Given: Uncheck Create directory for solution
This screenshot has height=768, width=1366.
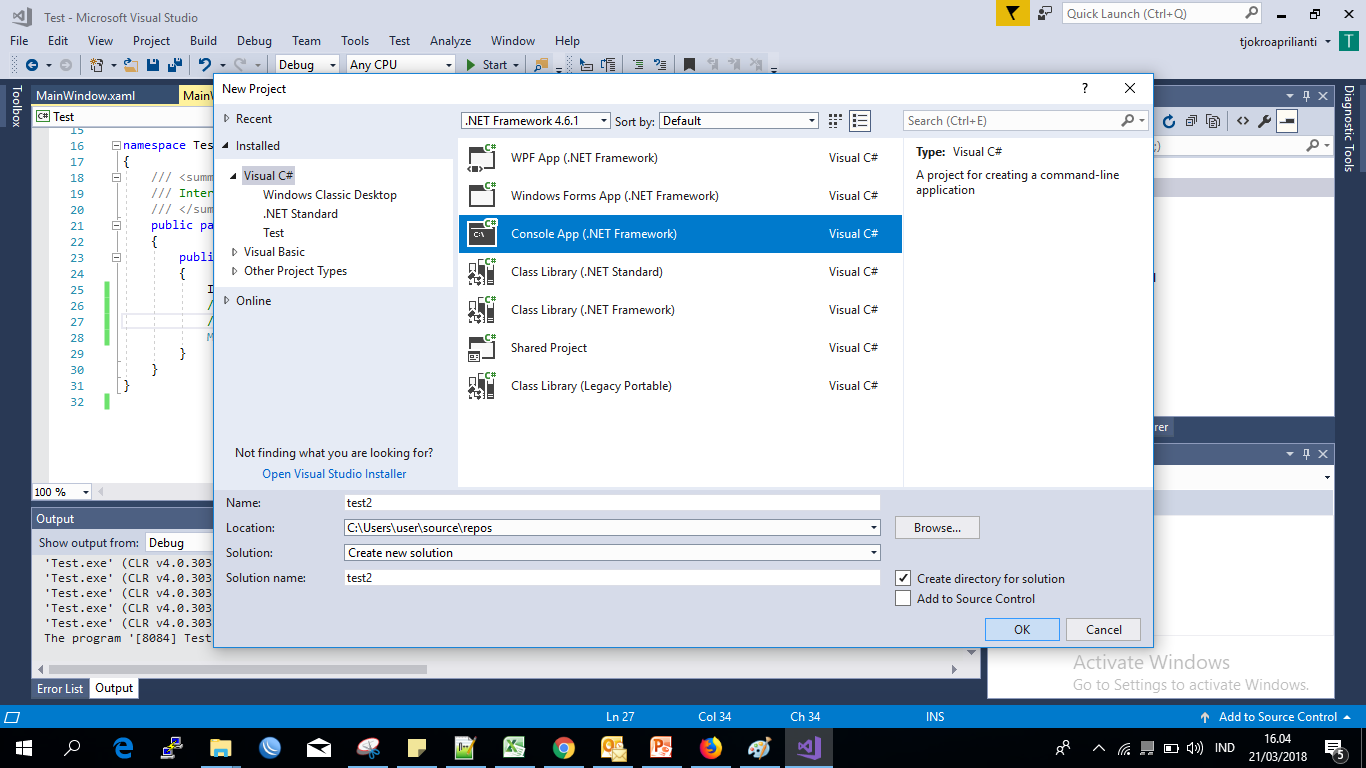Looking at the screenshot, I should [903, 578].
